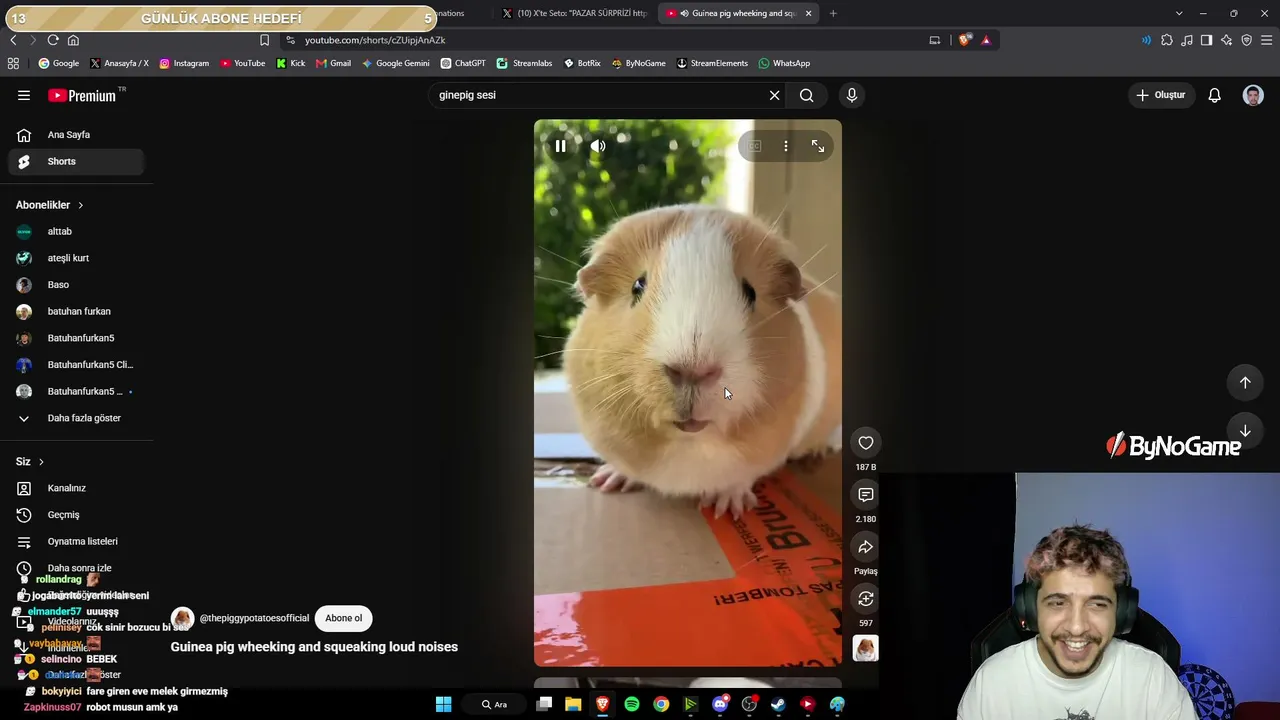Select Shorts in the sidebar
The image size is (1280, 720).
tap(76, 161)
